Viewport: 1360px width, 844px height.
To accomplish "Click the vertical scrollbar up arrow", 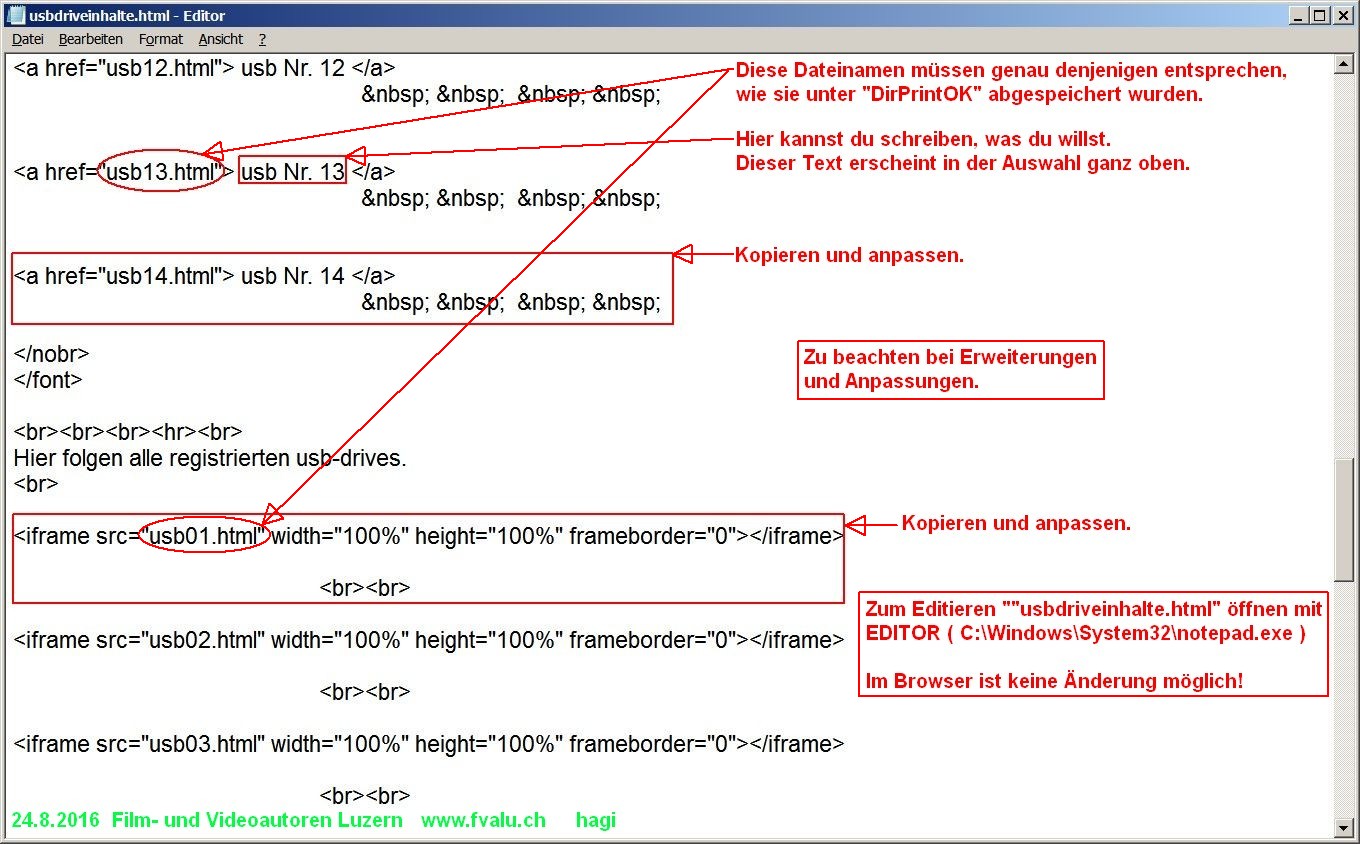I will [x=1344, y=65].
